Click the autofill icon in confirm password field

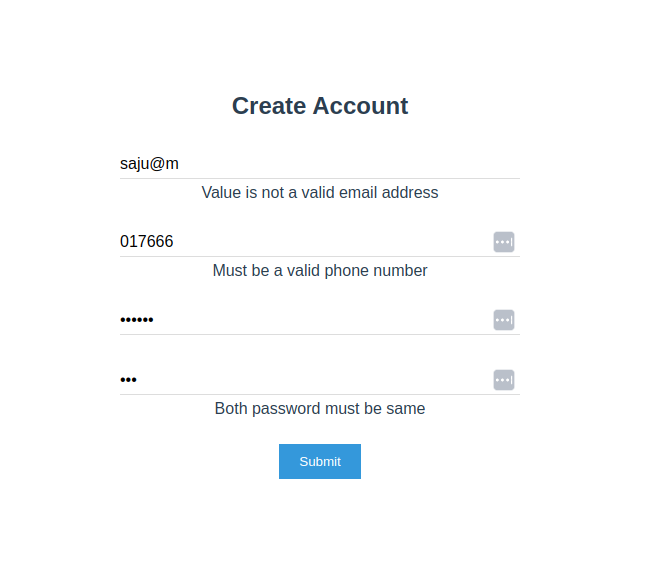pyautogui.click(x=504, y=380)
